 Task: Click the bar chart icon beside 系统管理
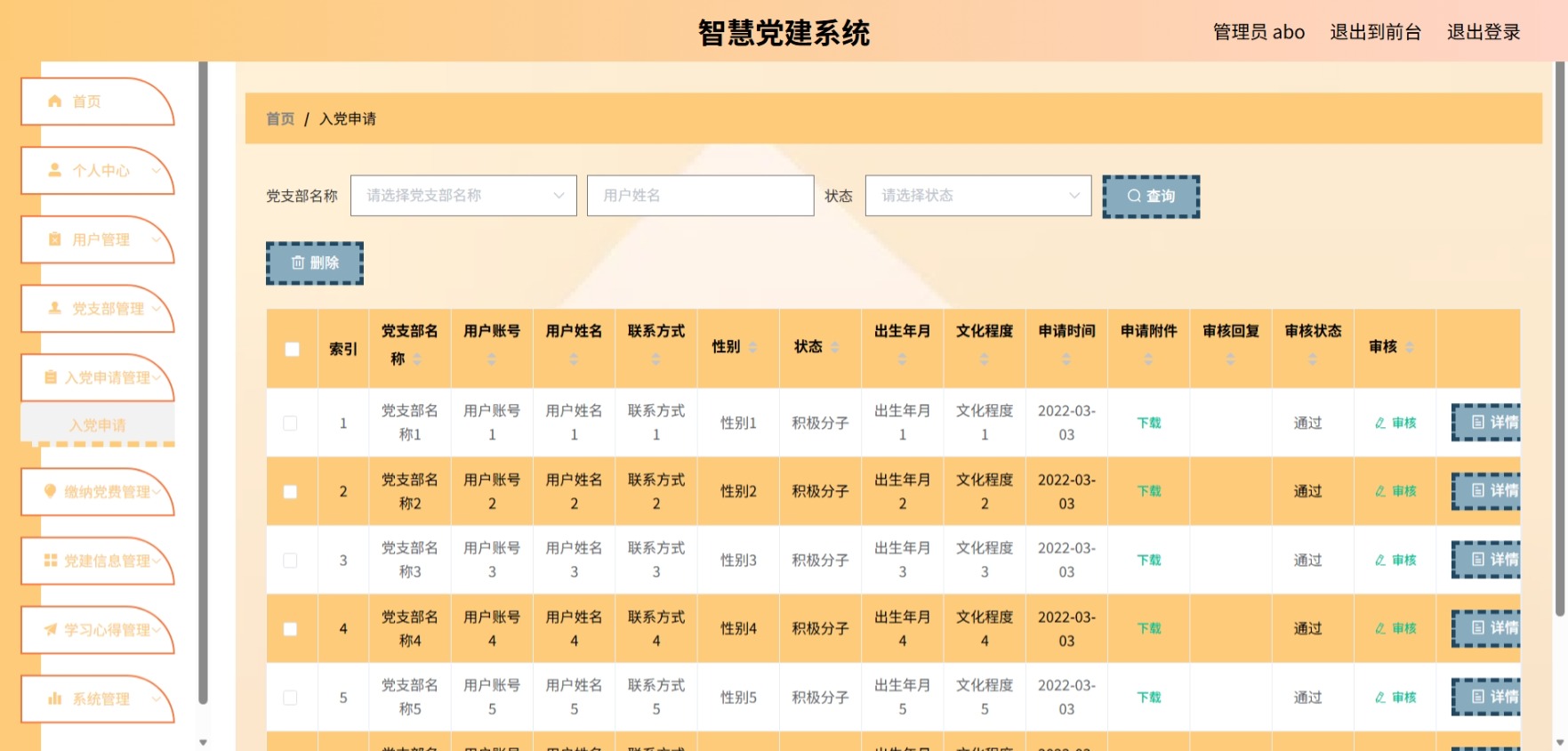pyautogui.click(x=55, y=699)
